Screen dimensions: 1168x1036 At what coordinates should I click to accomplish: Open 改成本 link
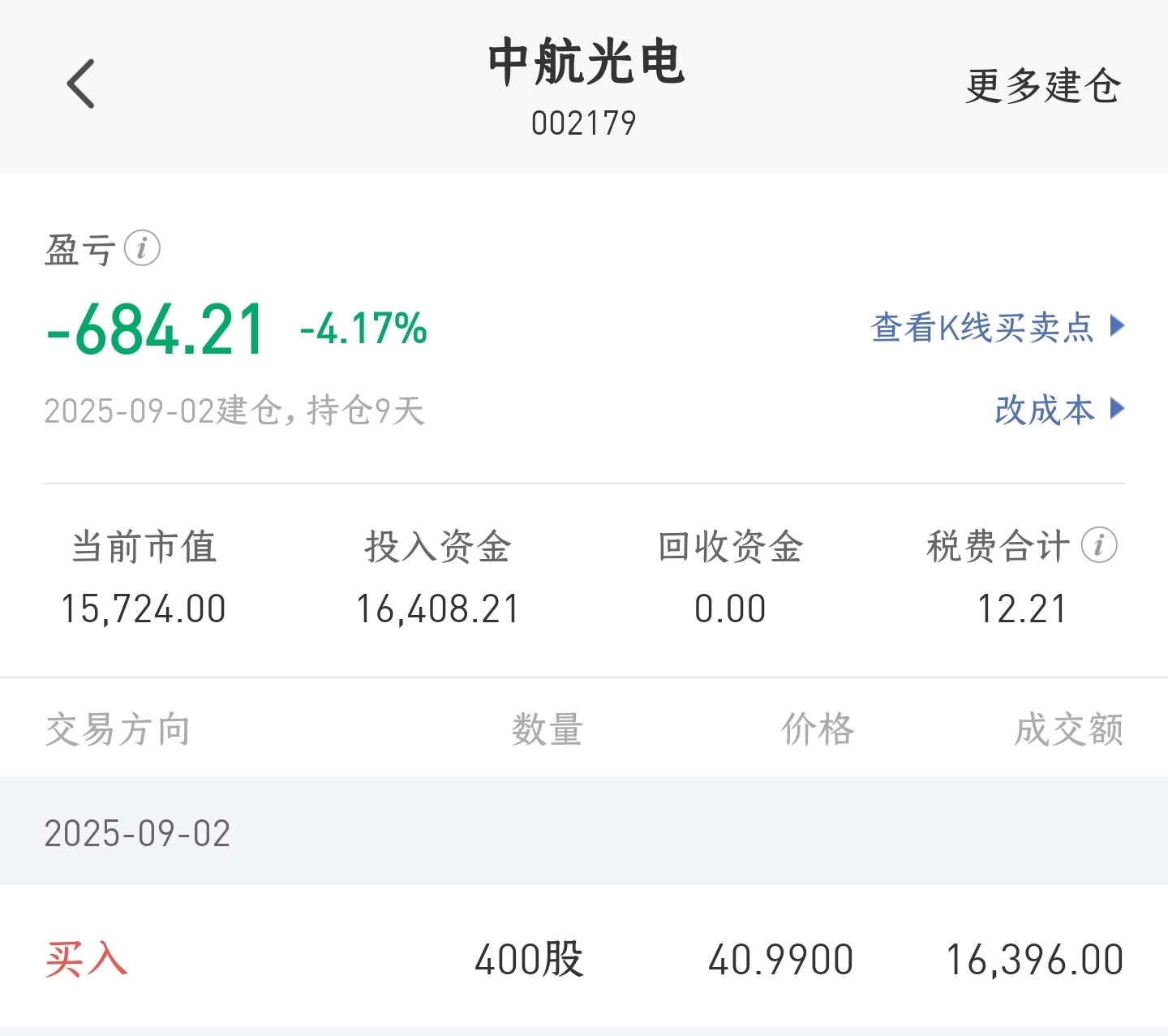1045,410
